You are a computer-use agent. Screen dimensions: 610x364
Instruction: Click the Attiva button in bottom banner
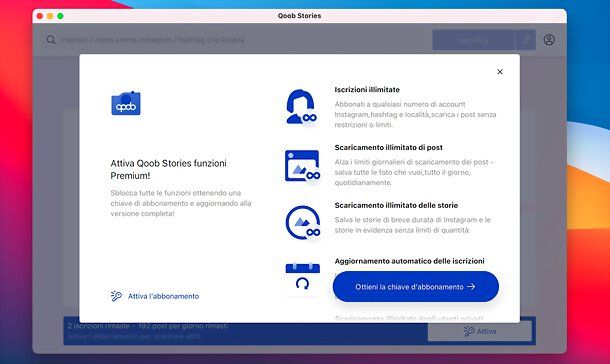(480, 331)
